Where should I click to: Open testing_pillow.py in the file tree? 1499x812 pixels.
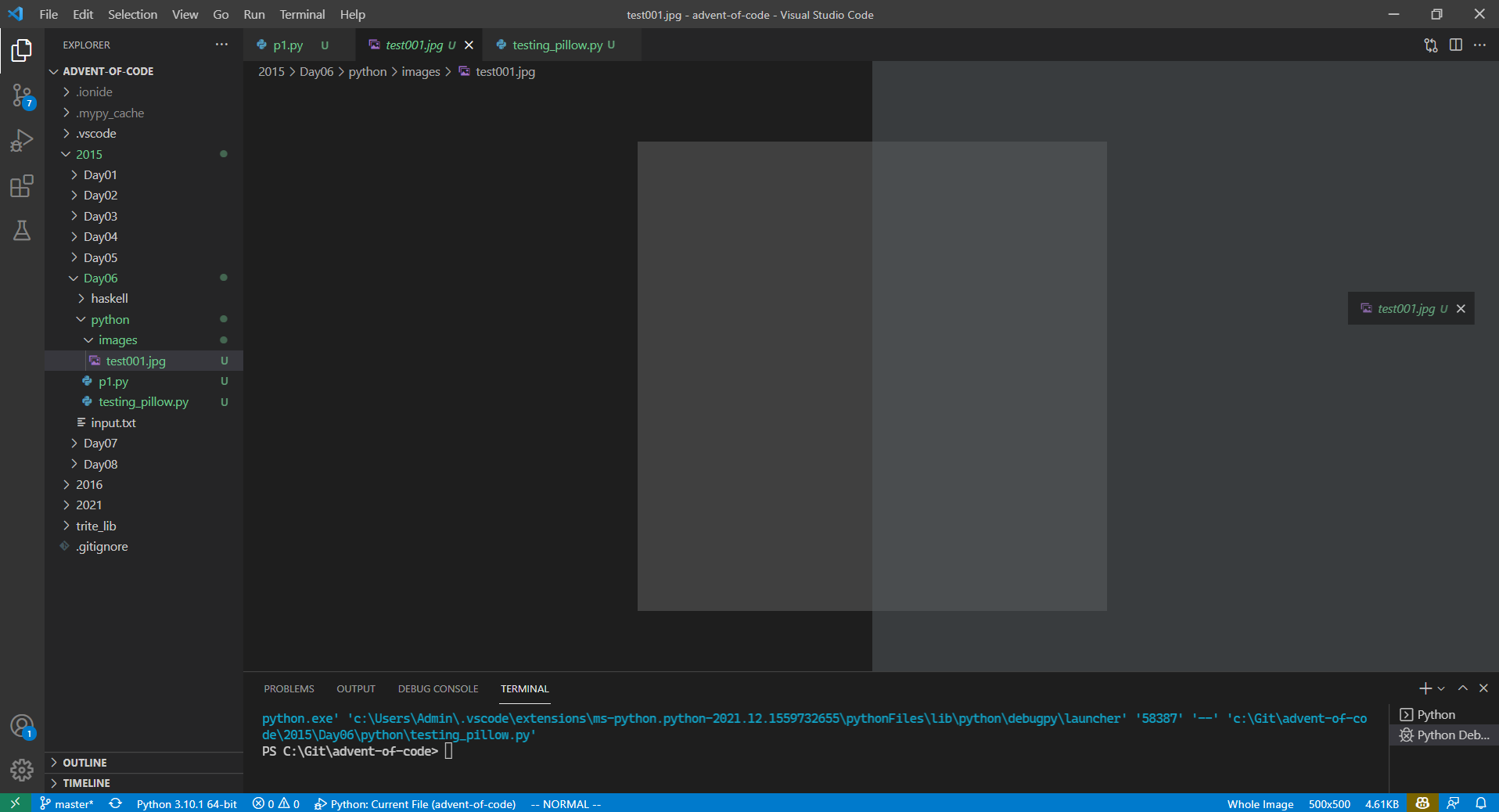(x=143, y=402)
